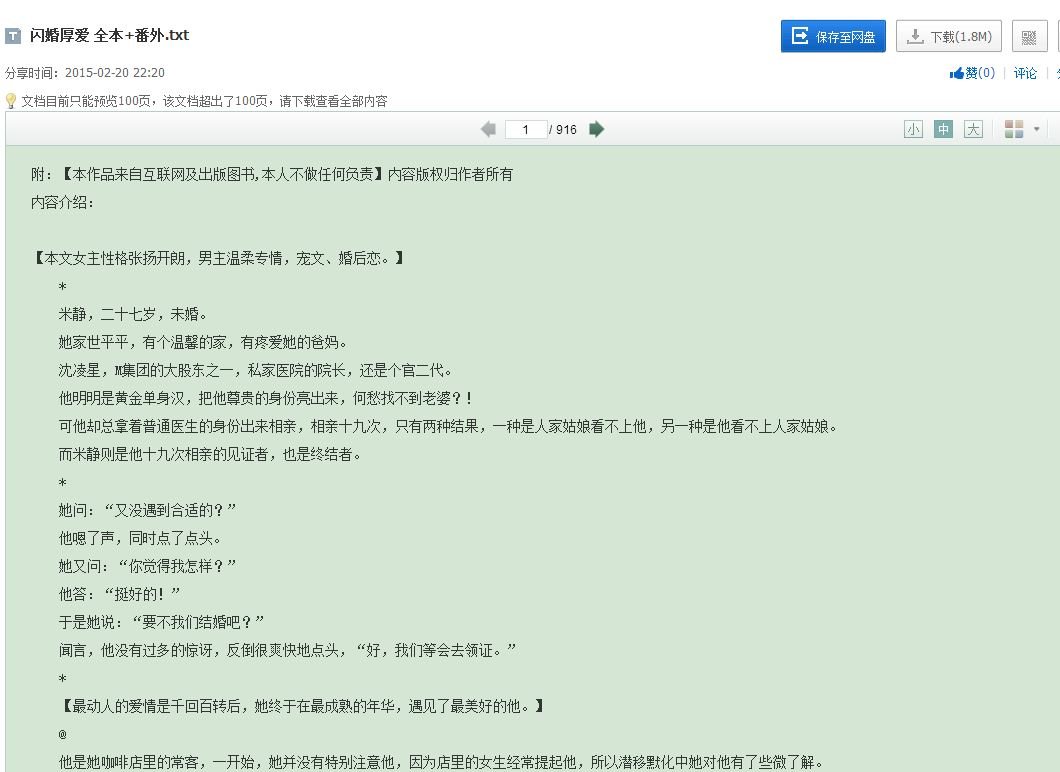
Task: Like the file with 赞(0)
Action: tap(972, 73)
